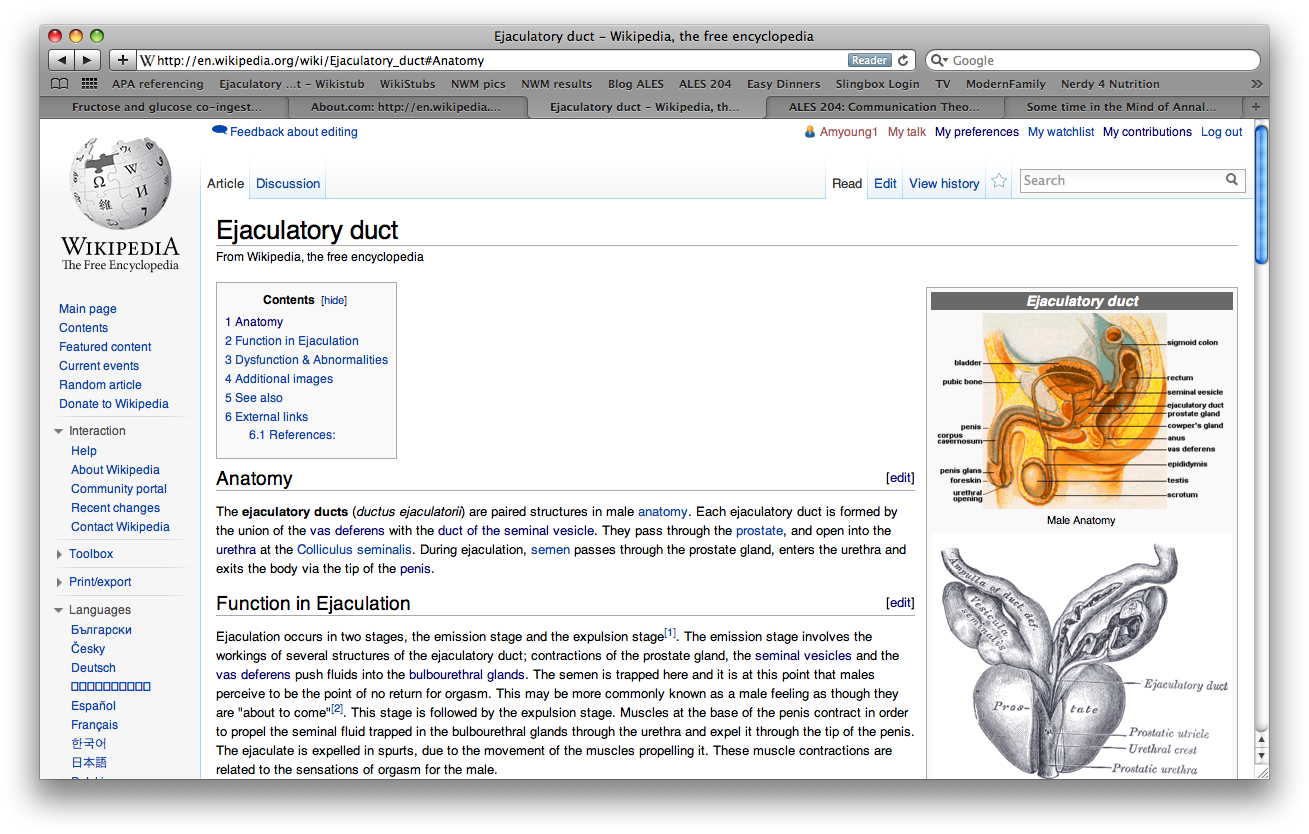Open the Discussion tab
The width and height of the screenshot is (1309, 834).
tap(288, 184)
